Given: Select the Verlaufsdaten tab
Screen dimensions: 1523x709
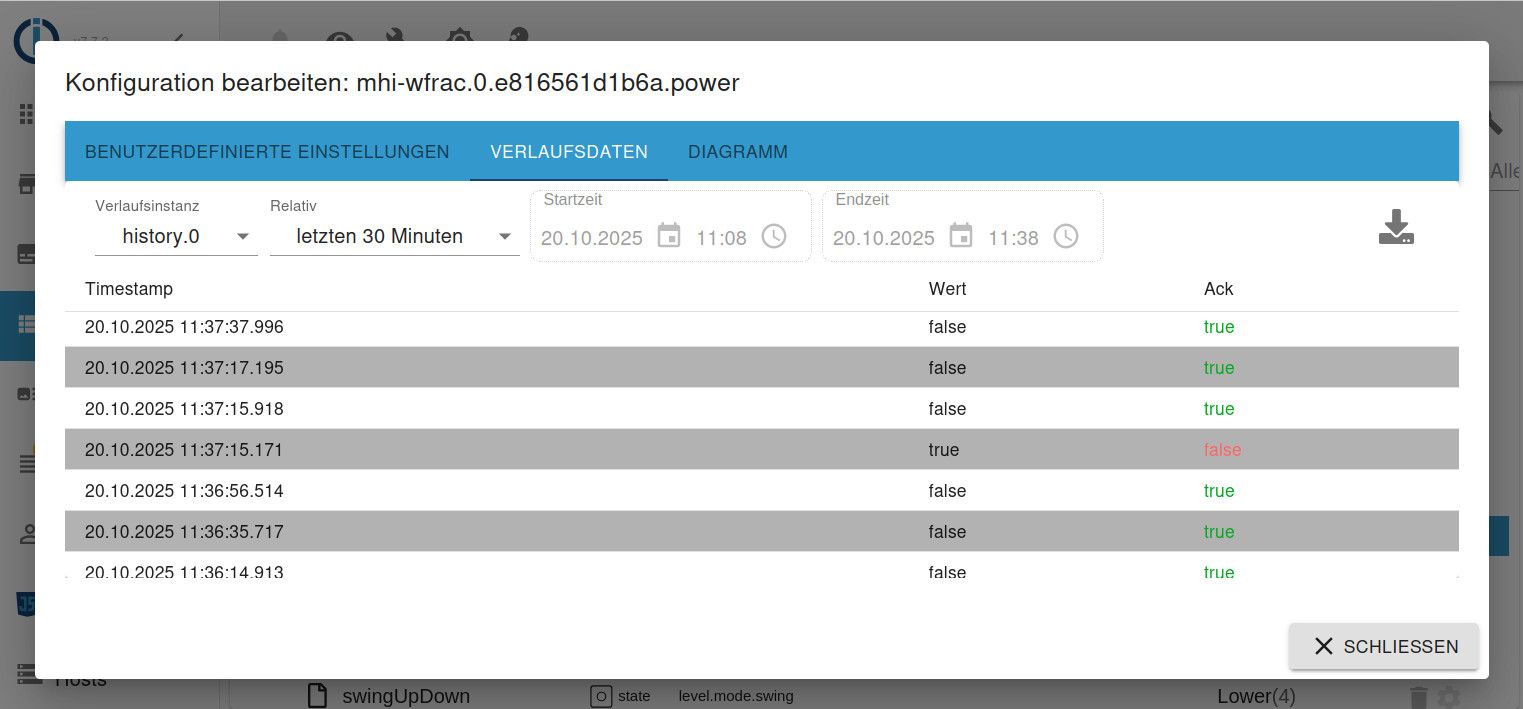Looking at the screenshot, I should (x=569, y=152).
